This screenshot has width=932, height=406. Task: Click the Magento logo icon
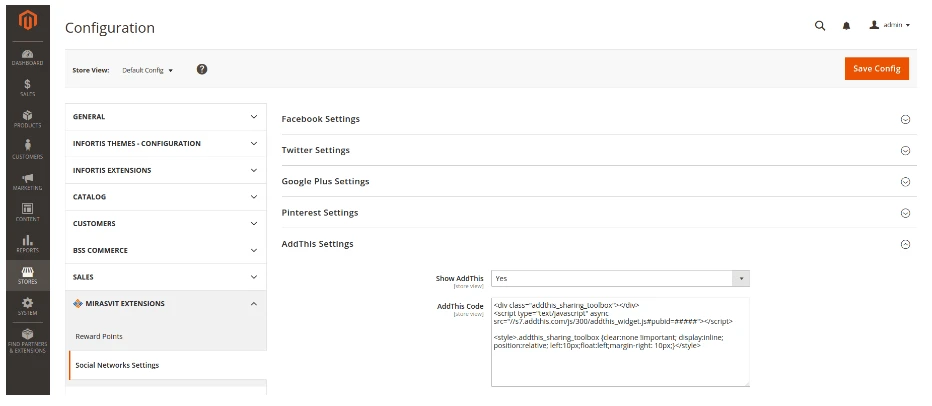pyautogui.click(x=27, y=18)
